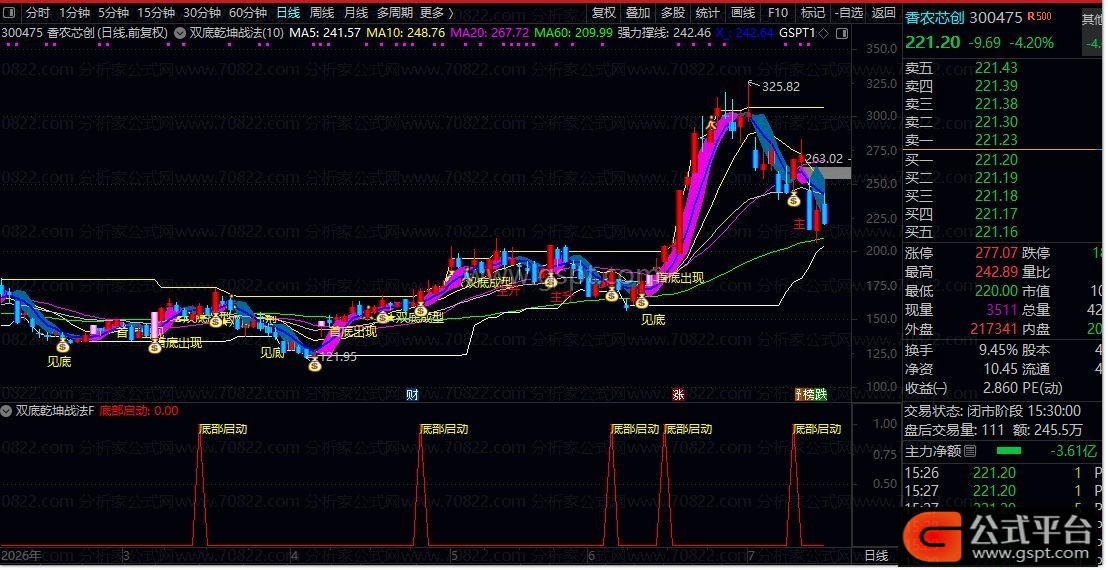Expand the 双底乾坤战法F sub-indicator dropdown
This screenshot has height=570, width=1108.
coord(8,410)
